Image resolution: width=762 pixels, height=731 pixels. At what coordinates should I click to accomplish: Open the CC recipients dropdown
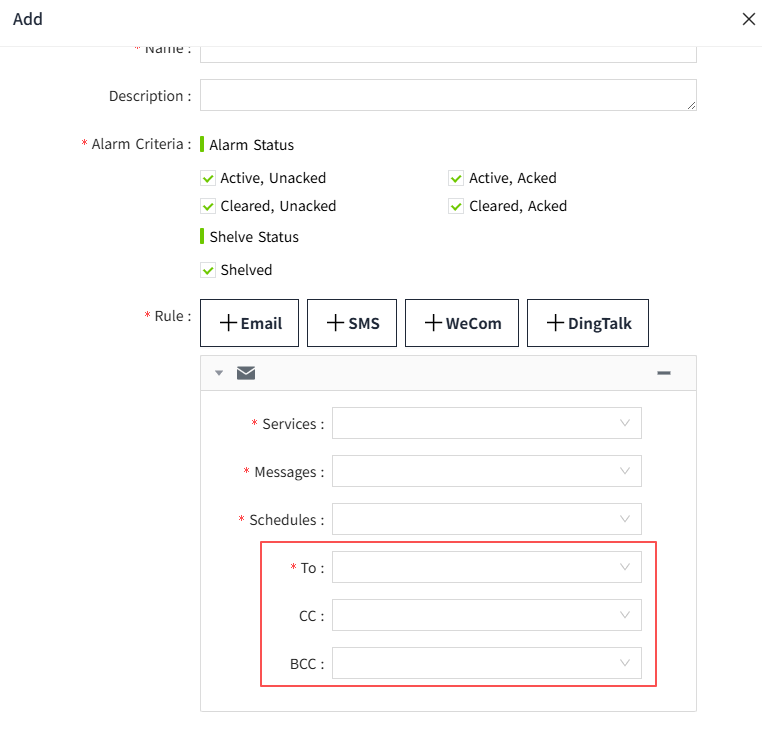[x=486, y=615]
